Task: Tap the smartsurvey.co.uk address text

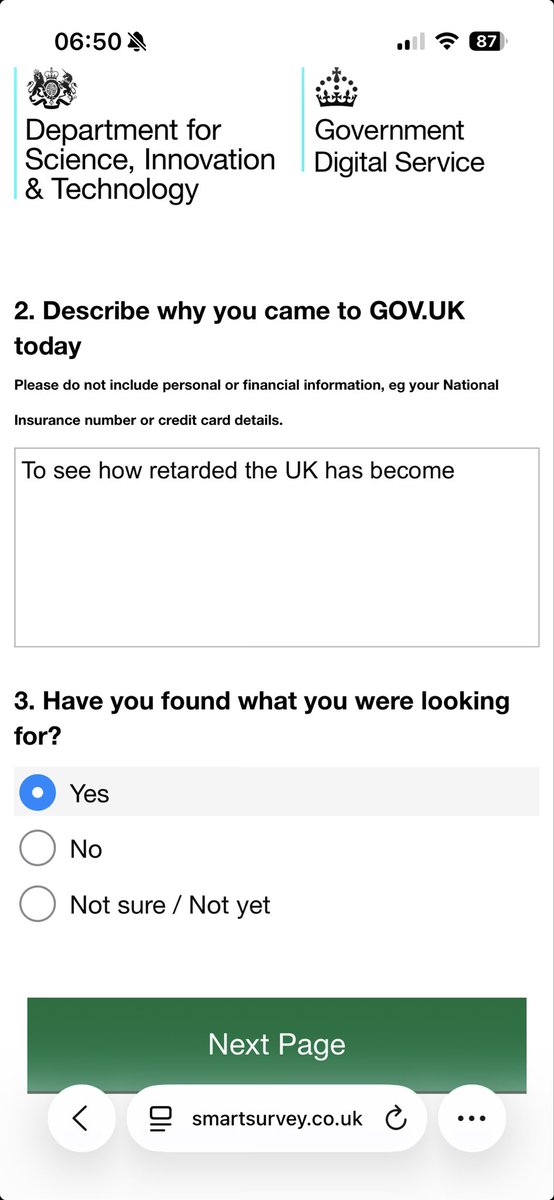Action: tap(277, 1119)
